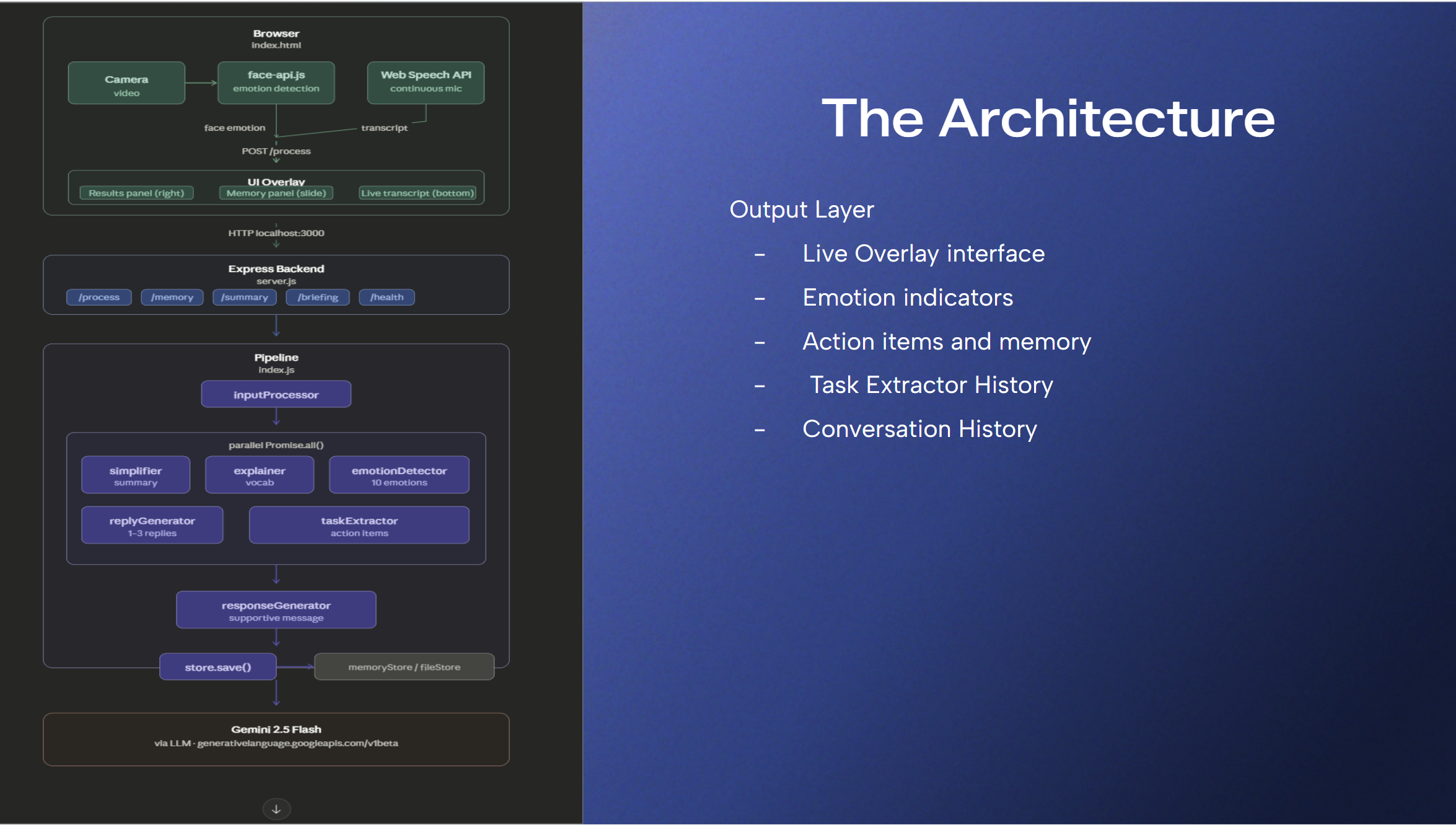Click the explainer vocab block
This screenshot has height=825, width=1456.
(x=260, y=475)
